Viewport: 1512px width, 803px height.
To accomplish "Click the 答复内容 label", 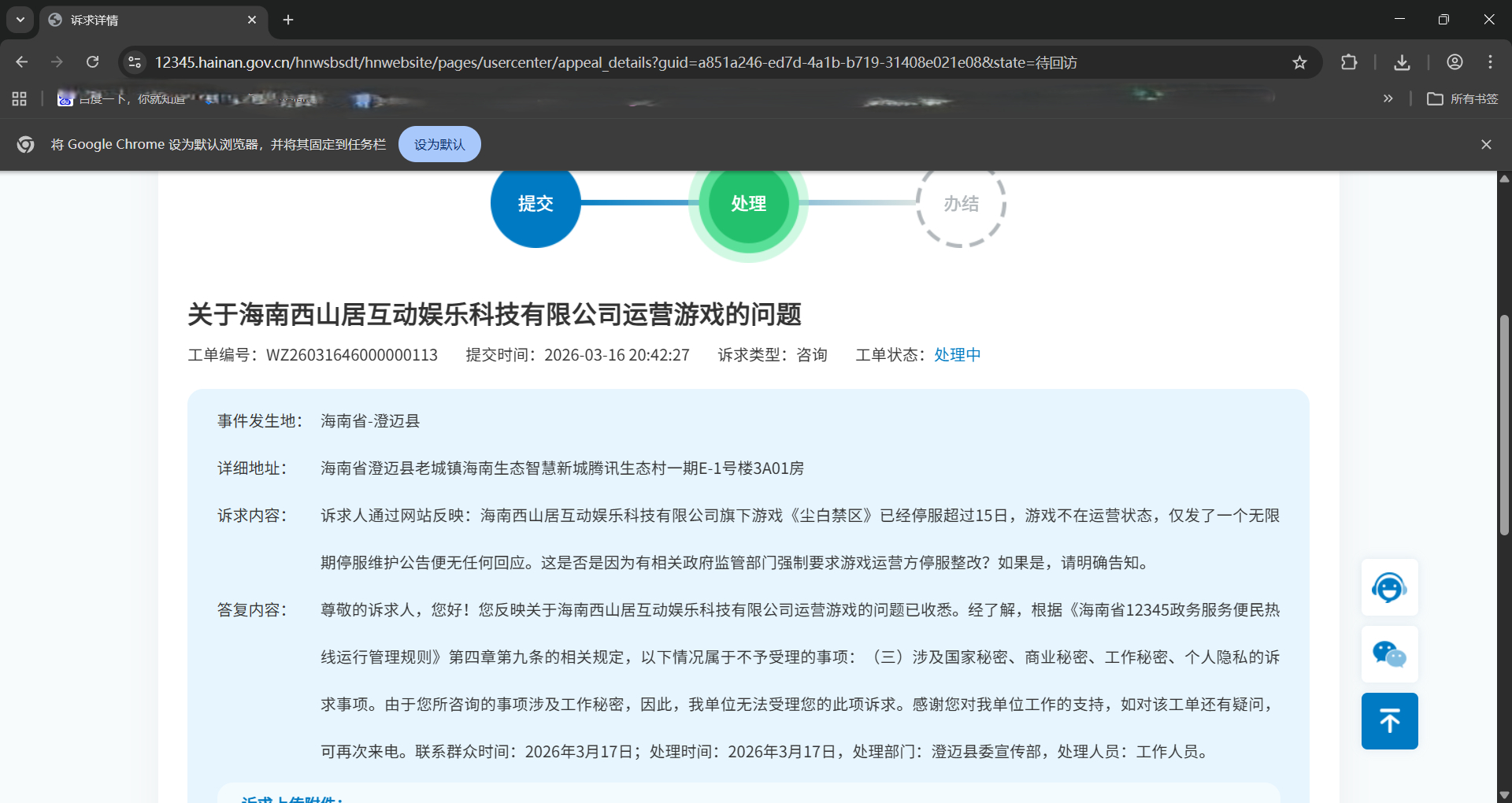I will tap(252, 610).
